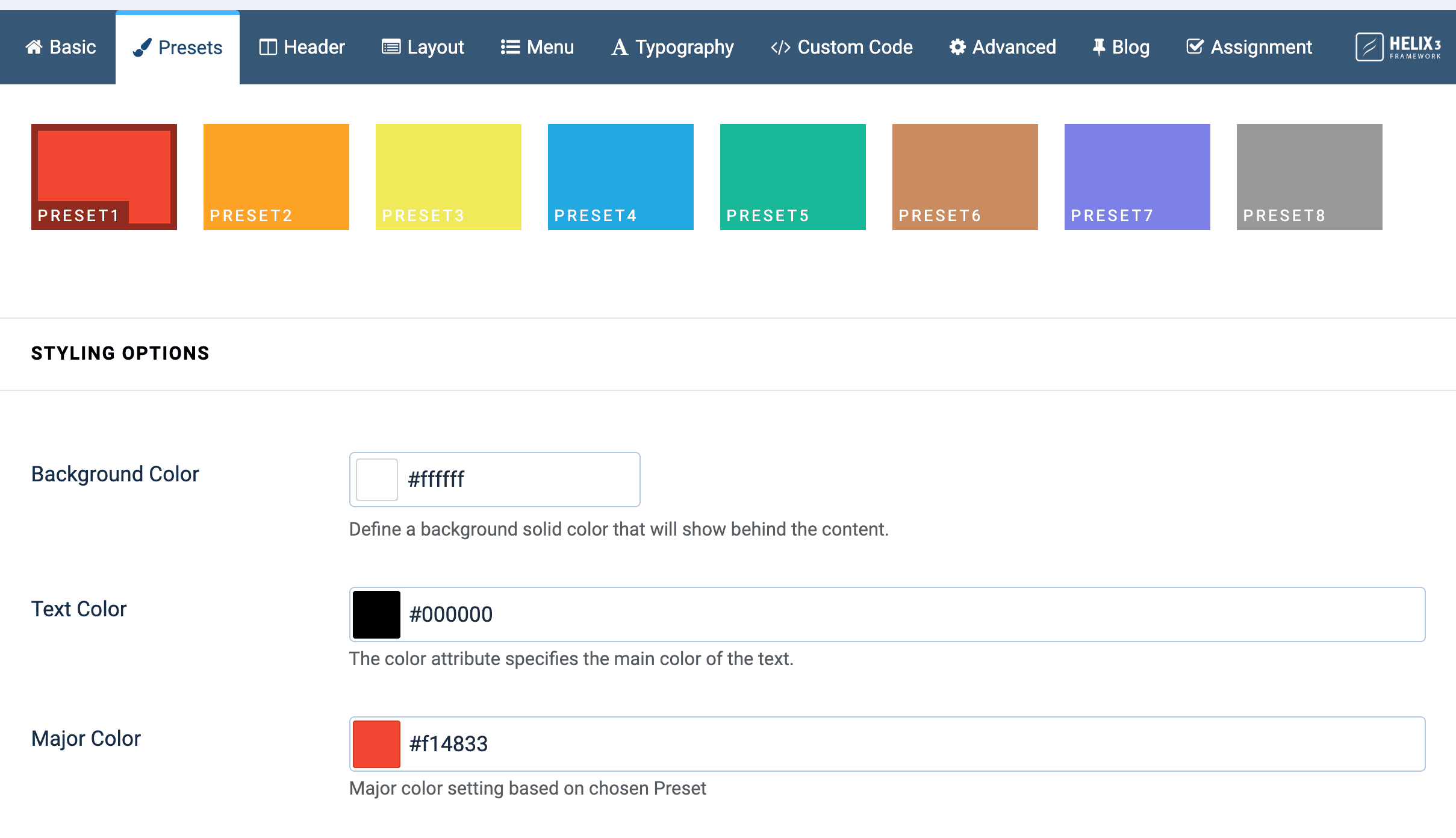Screen dimensions: 1456x838
Task: Open Advanced settings via the gear icon
Action: tap(957, 46)
